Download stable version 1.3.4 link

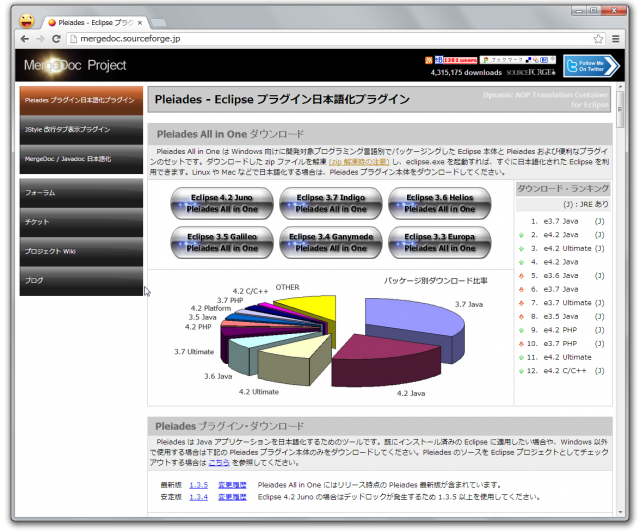198,497
